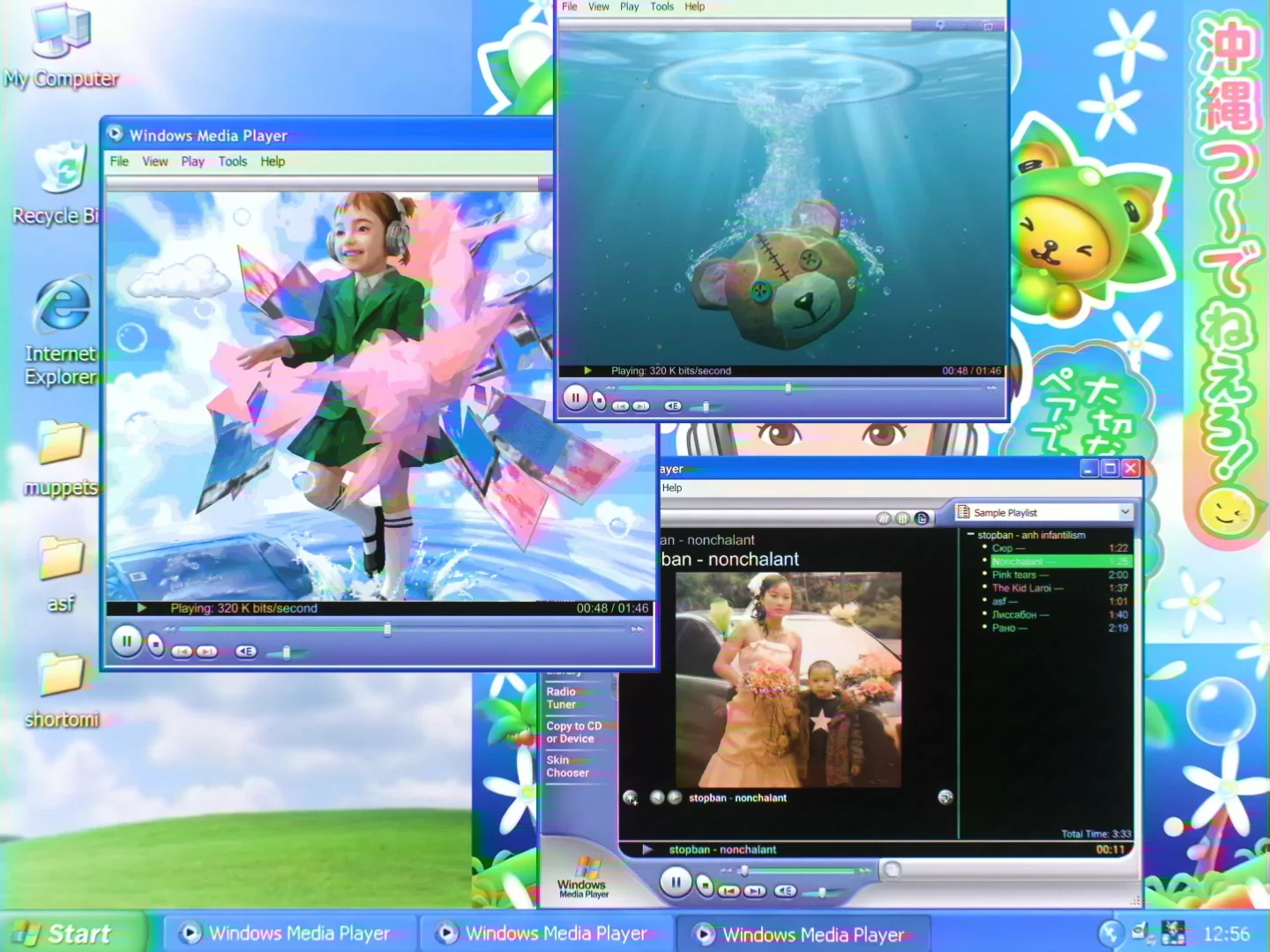Viewport: 1270px width, 952px height.
Task: Toggle the equalizer button in the stopban player
Action: click(902, 518)
